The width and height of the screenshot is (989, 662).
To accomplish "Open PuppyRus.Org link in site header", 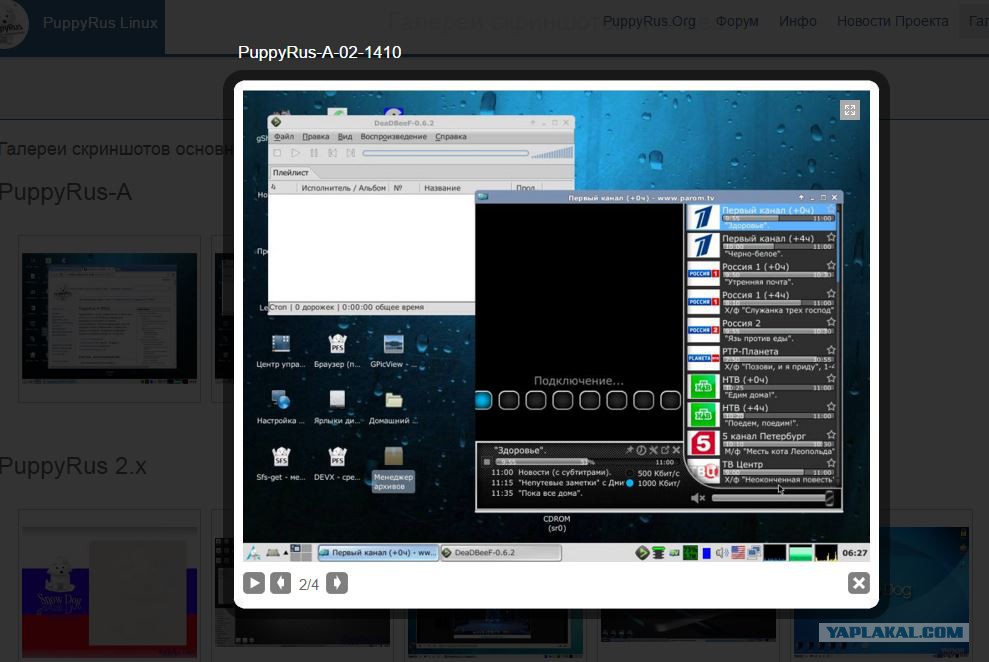I will click(x=649, y=21).
